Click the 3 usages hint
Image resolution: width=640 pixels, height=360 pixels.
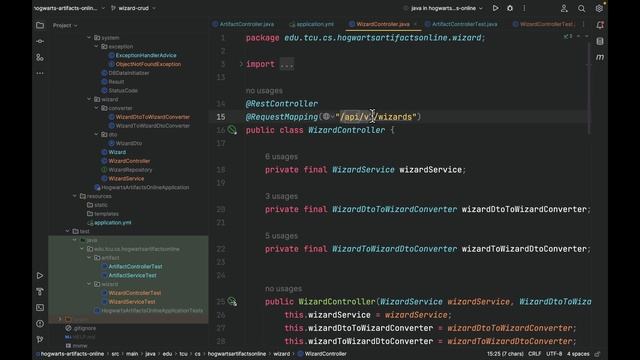click(x=281, y=196)
